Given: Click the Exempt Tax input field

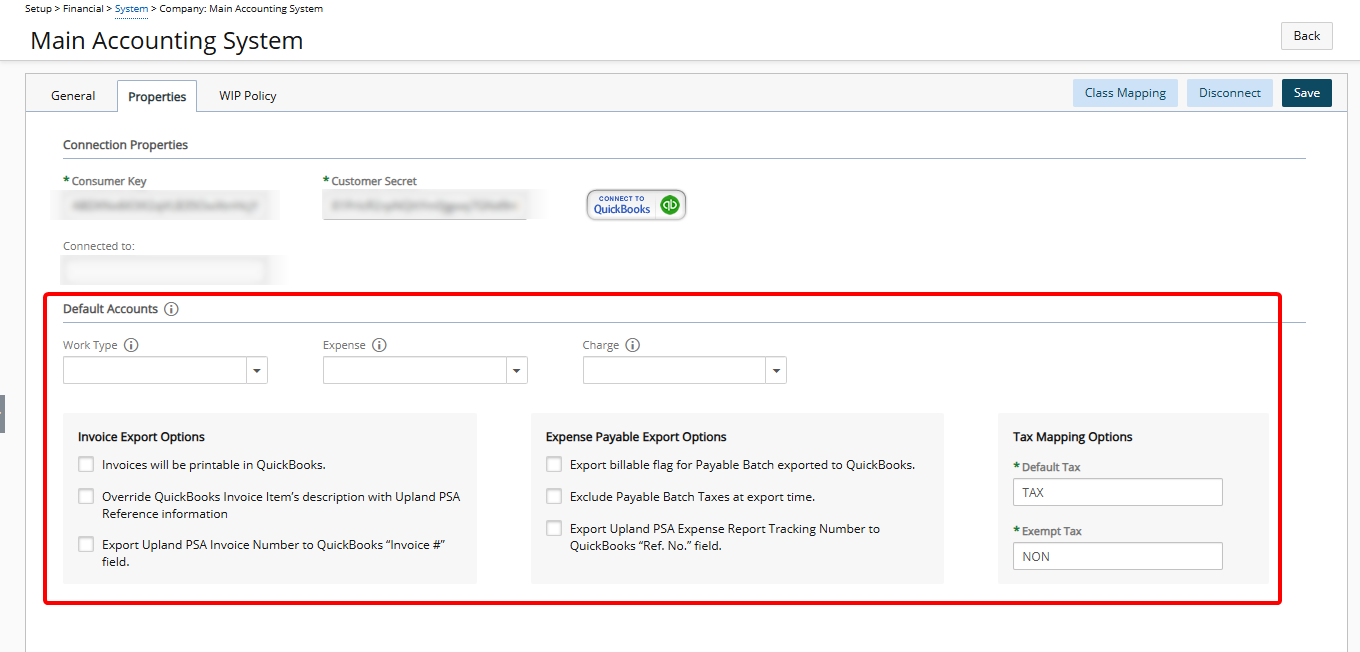Looking at the screenshot, I should pos(1118,556).
